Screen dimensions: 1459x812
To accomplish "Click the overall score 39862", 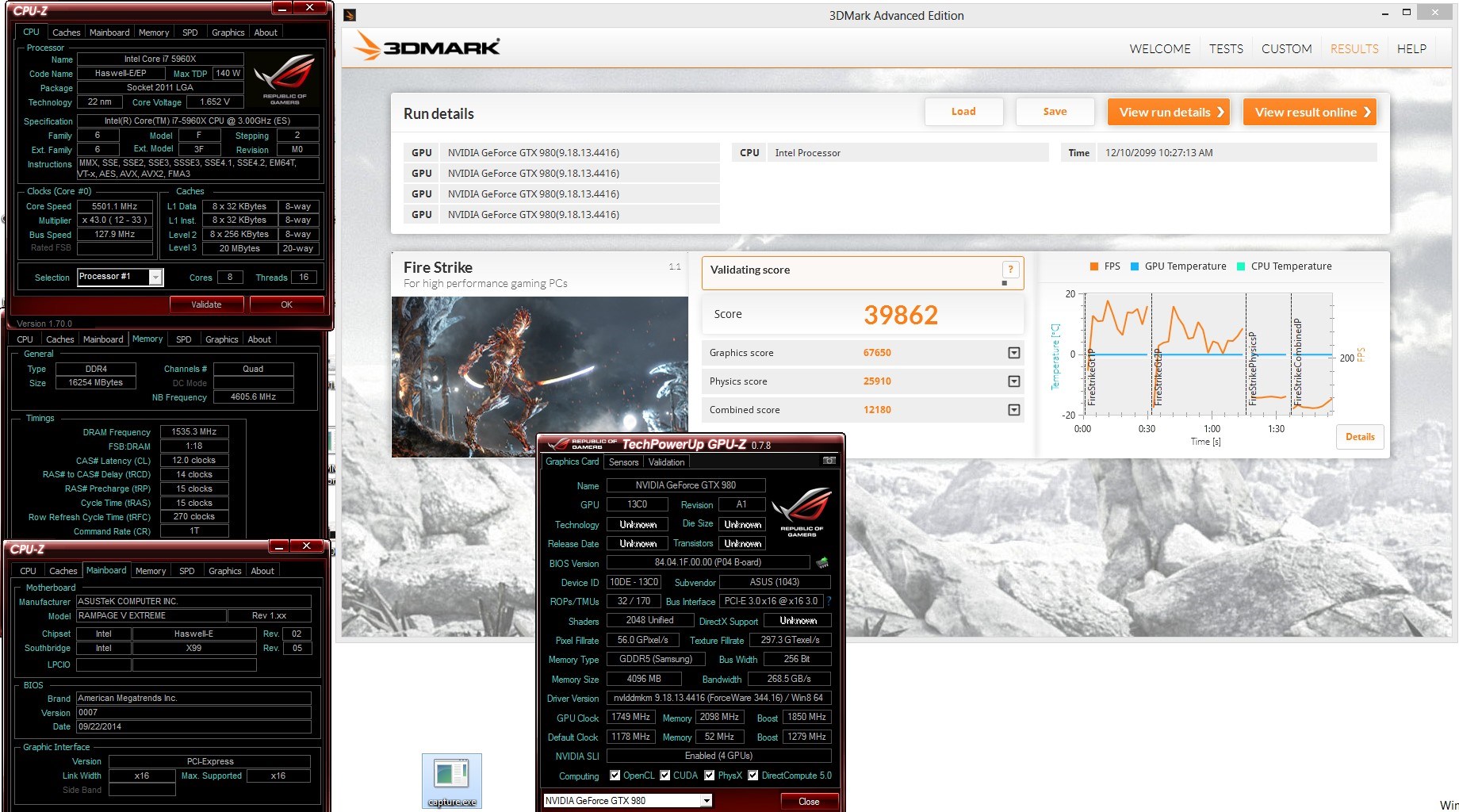I will click(x=901, y=315).
